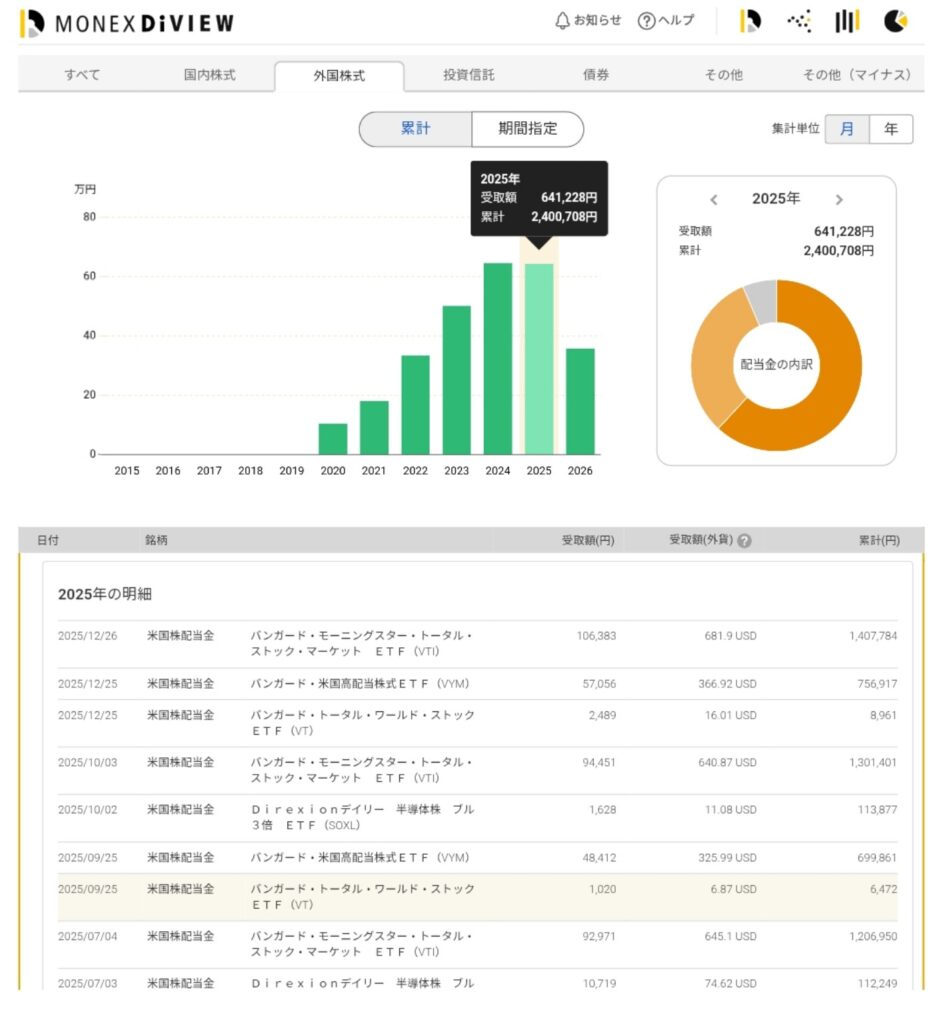Select the 累計 view toggle
The image size is (943, 1024).
415,129
